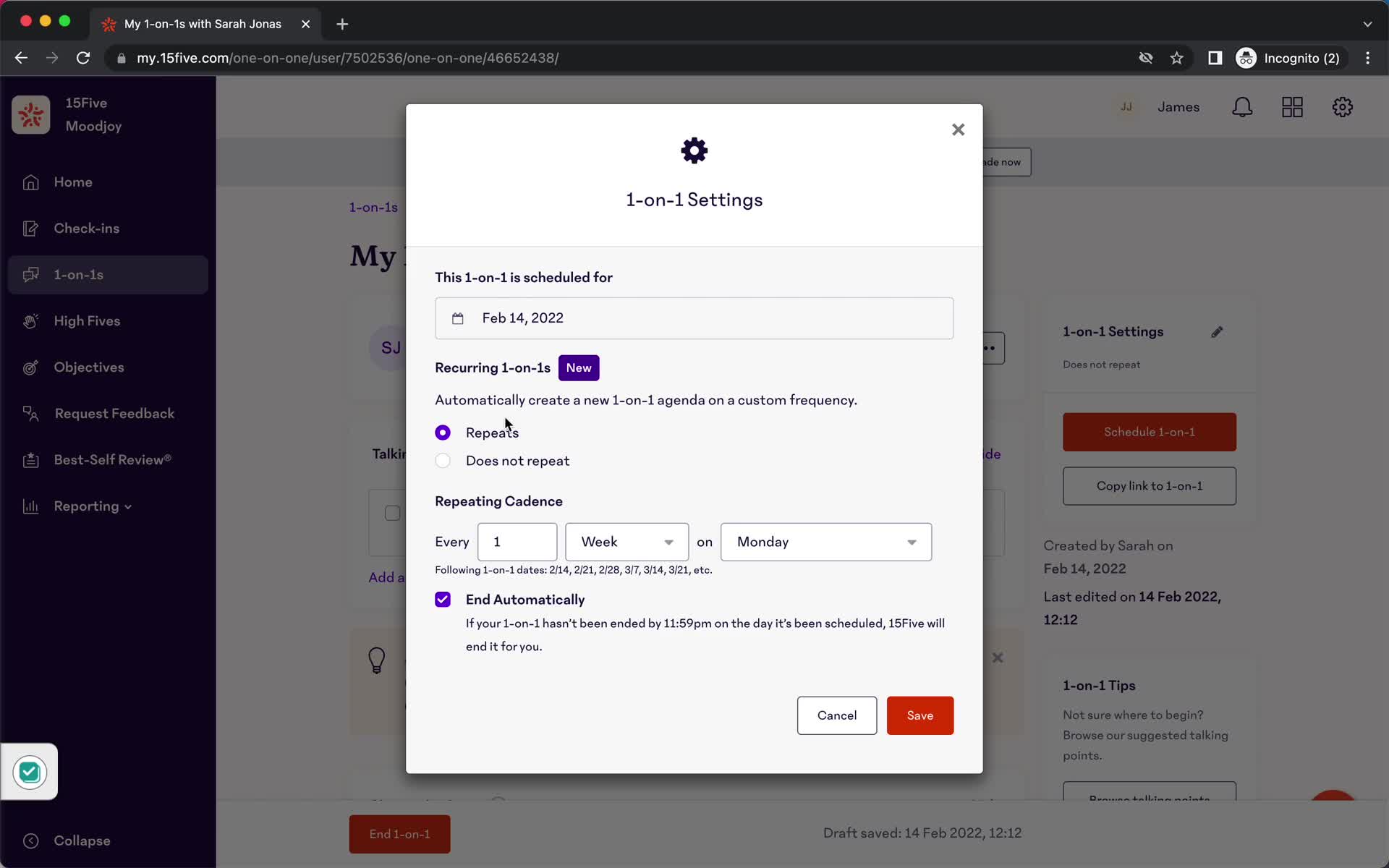Click the lightbulb tip icon

377,660
